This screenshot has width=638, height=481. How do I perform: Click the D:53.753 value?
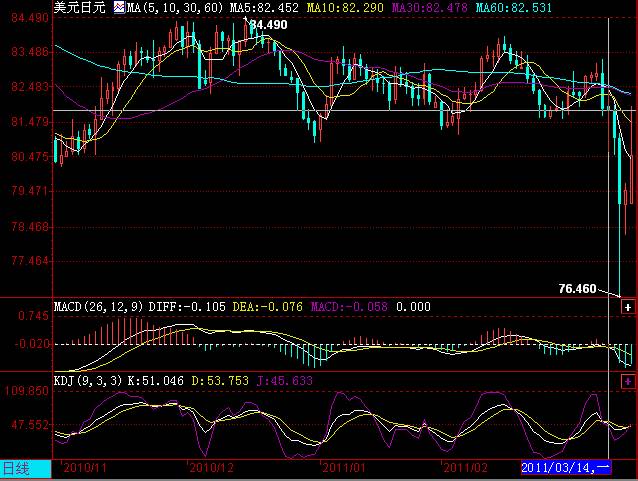220,381
